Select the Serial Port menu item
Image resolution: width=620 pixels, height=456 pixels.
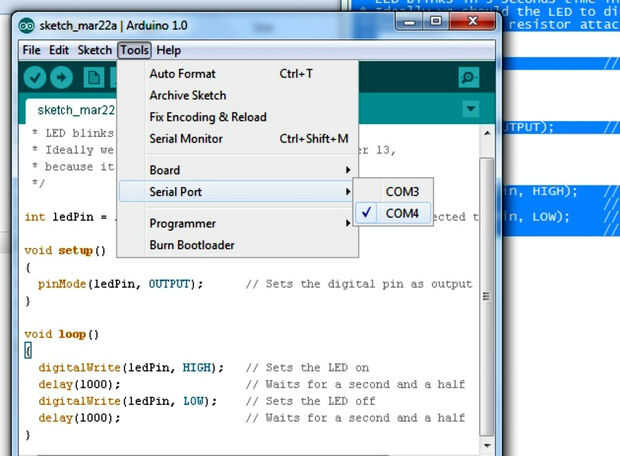[238, 192]
